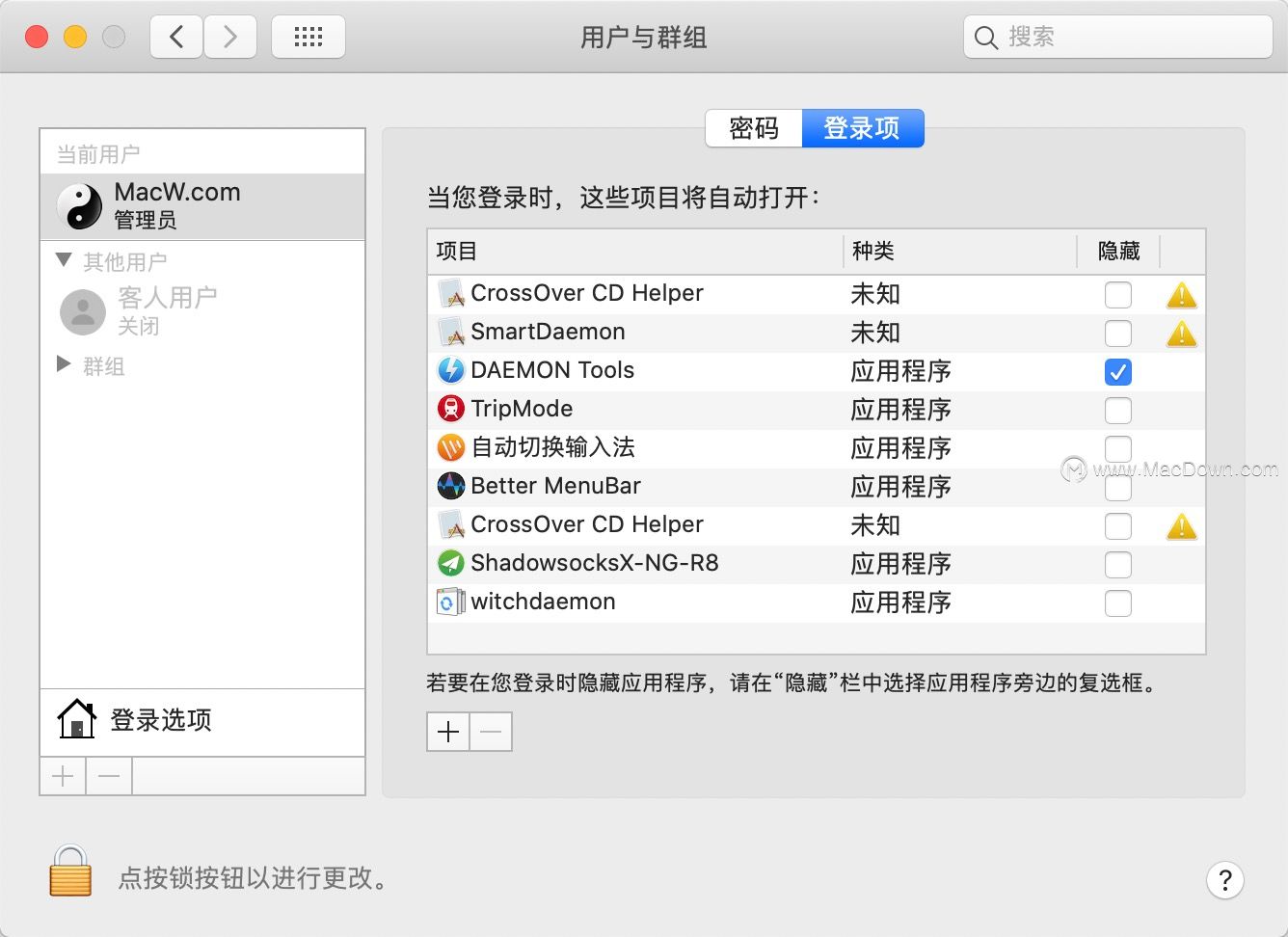
Task: Click the ShadowsocksX-NG-R8 paper plane icon
Action: click(450, 563)
